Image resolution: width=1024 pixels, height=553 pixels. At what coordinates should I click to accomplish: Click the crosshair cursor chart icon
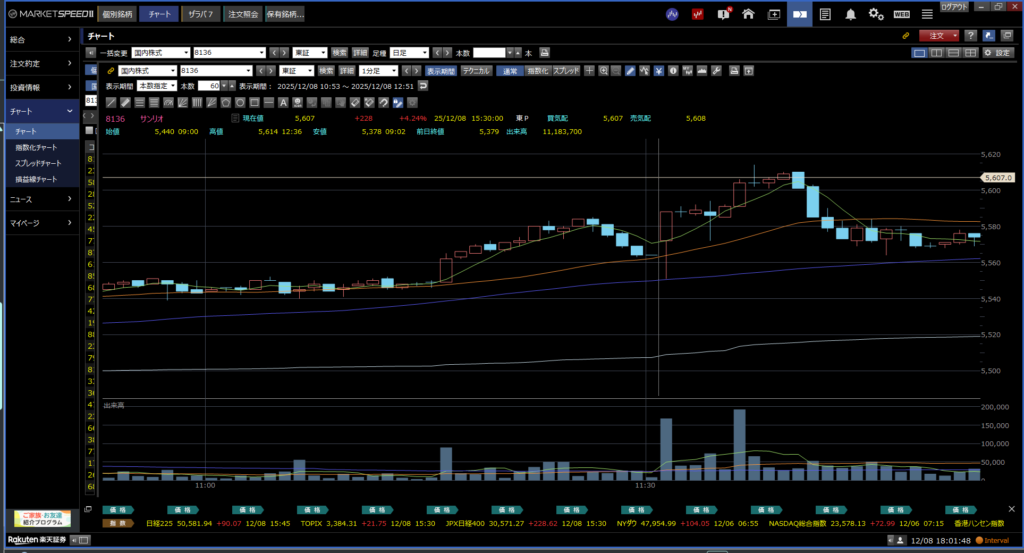(x=591, y=71)
